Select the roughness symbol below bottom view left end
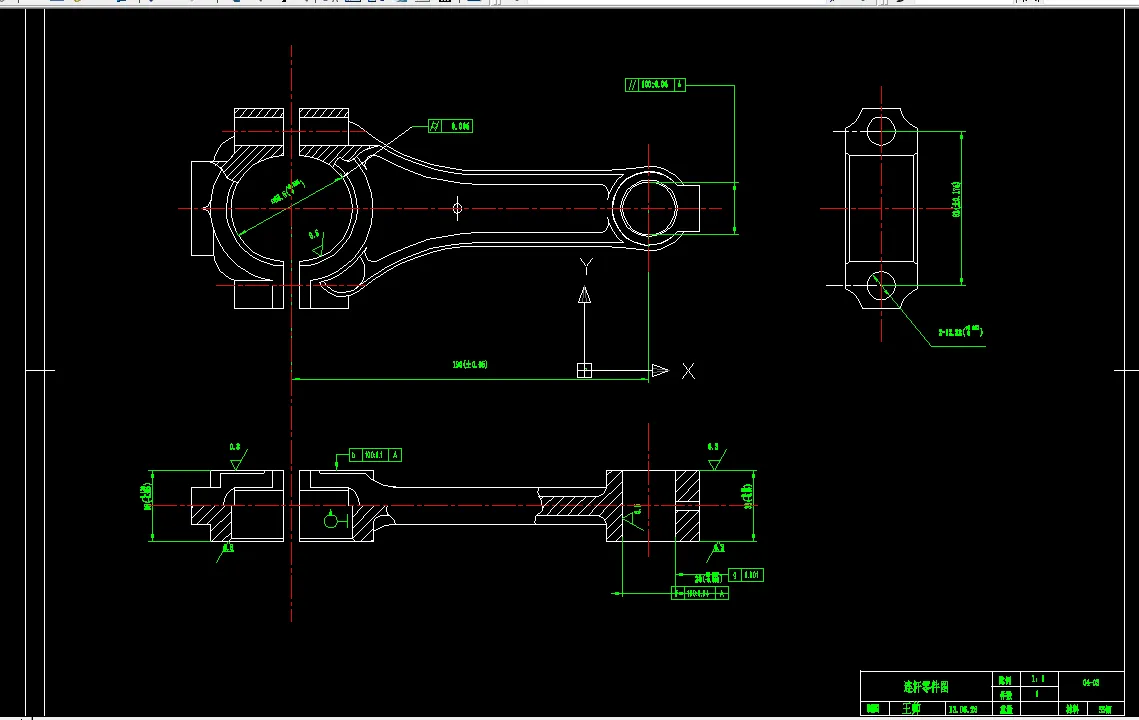Screen dimensions: 1139x720 (225, 551)
